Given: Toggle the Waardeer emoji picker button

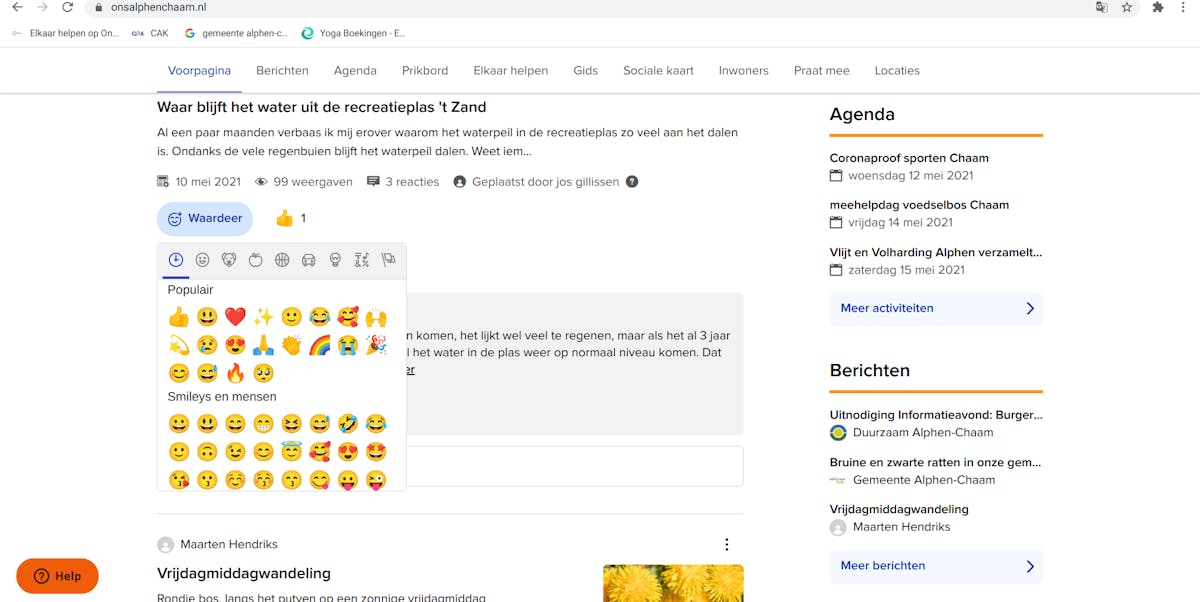Looking at the screenshot, I should coord(205,219).
